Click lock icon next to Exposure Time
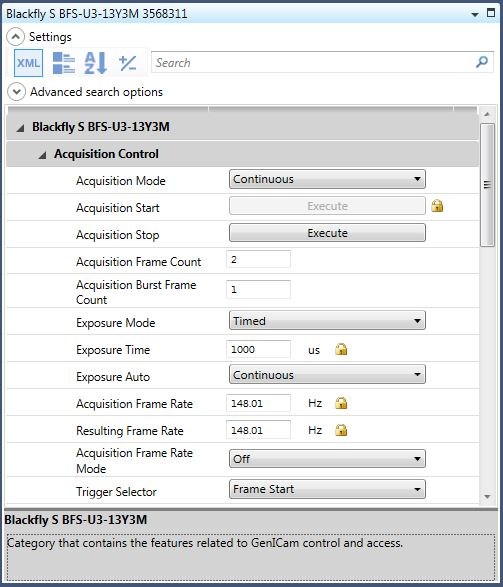Screen dimensions: 503x587 [341, 349]
